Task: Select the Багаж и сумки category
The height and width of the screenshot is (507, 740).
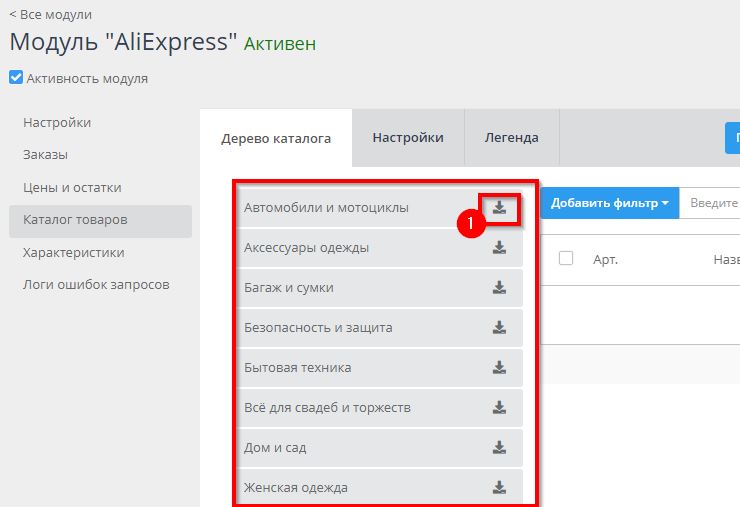Action: tap(380, 287)
